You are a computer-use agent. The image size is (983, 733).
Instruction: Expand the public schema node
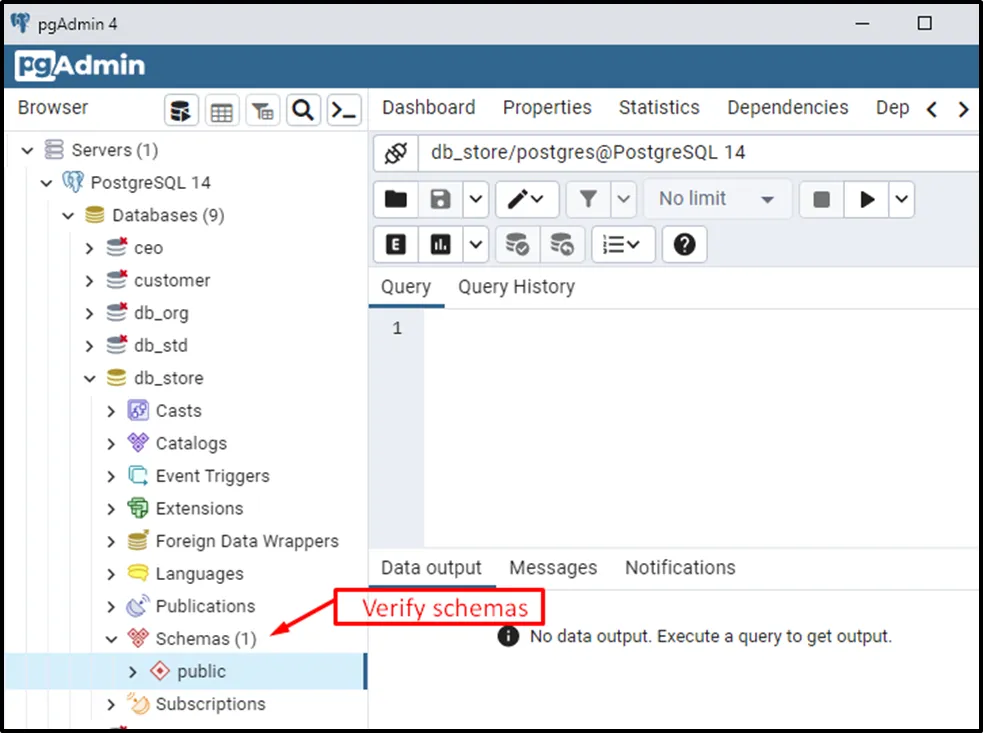tap(133, 672)
